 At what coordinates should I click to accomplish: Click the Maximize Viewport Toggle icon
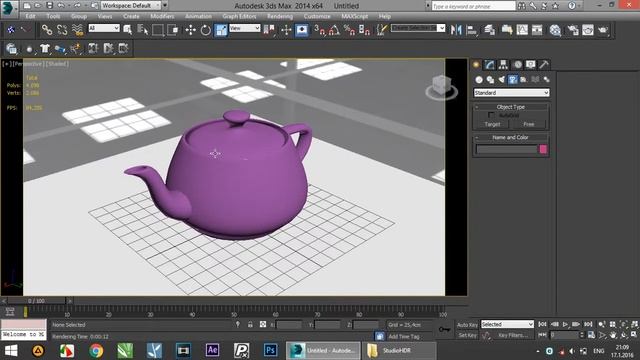coord(634,335)
